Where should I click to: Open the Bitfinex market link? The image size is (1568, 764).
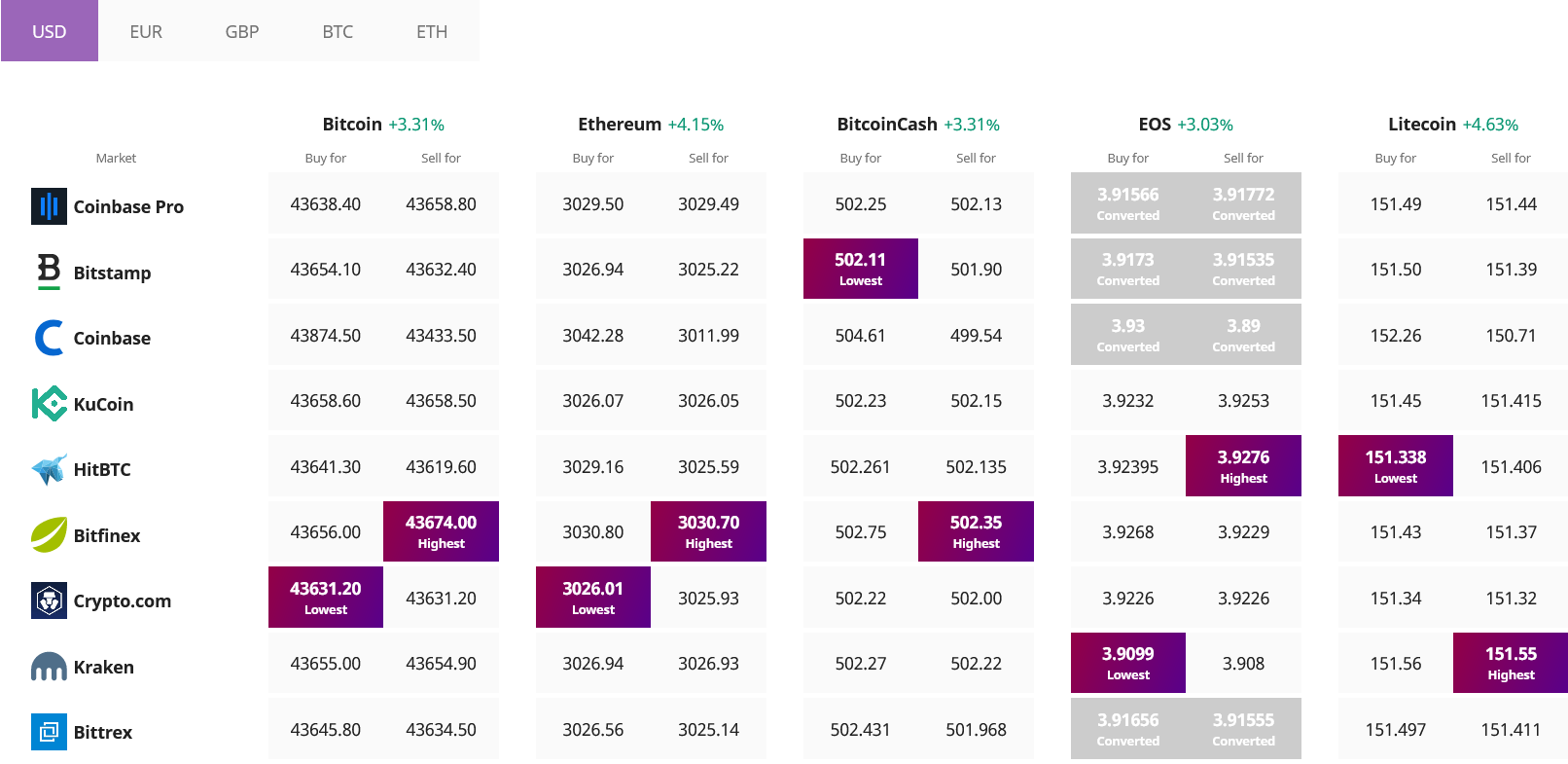pos(107,535)
